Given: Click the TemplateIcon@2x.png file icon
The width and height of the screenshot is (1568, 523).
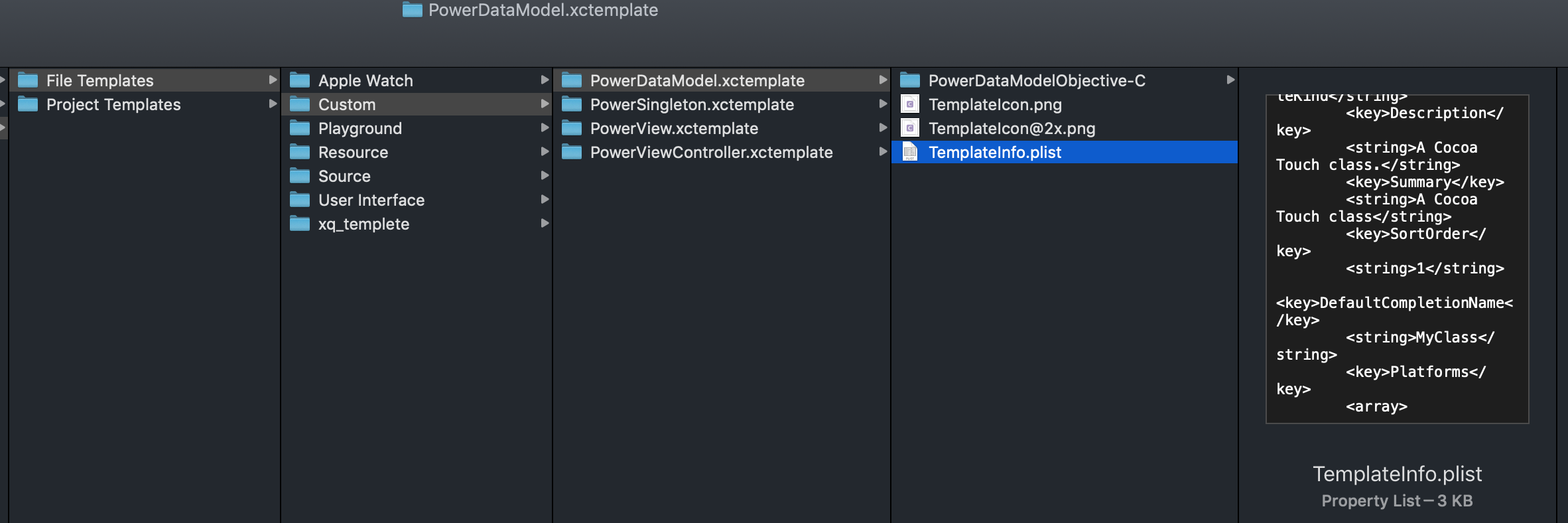Looking at the screenshot, I should [x=910, y=128].
